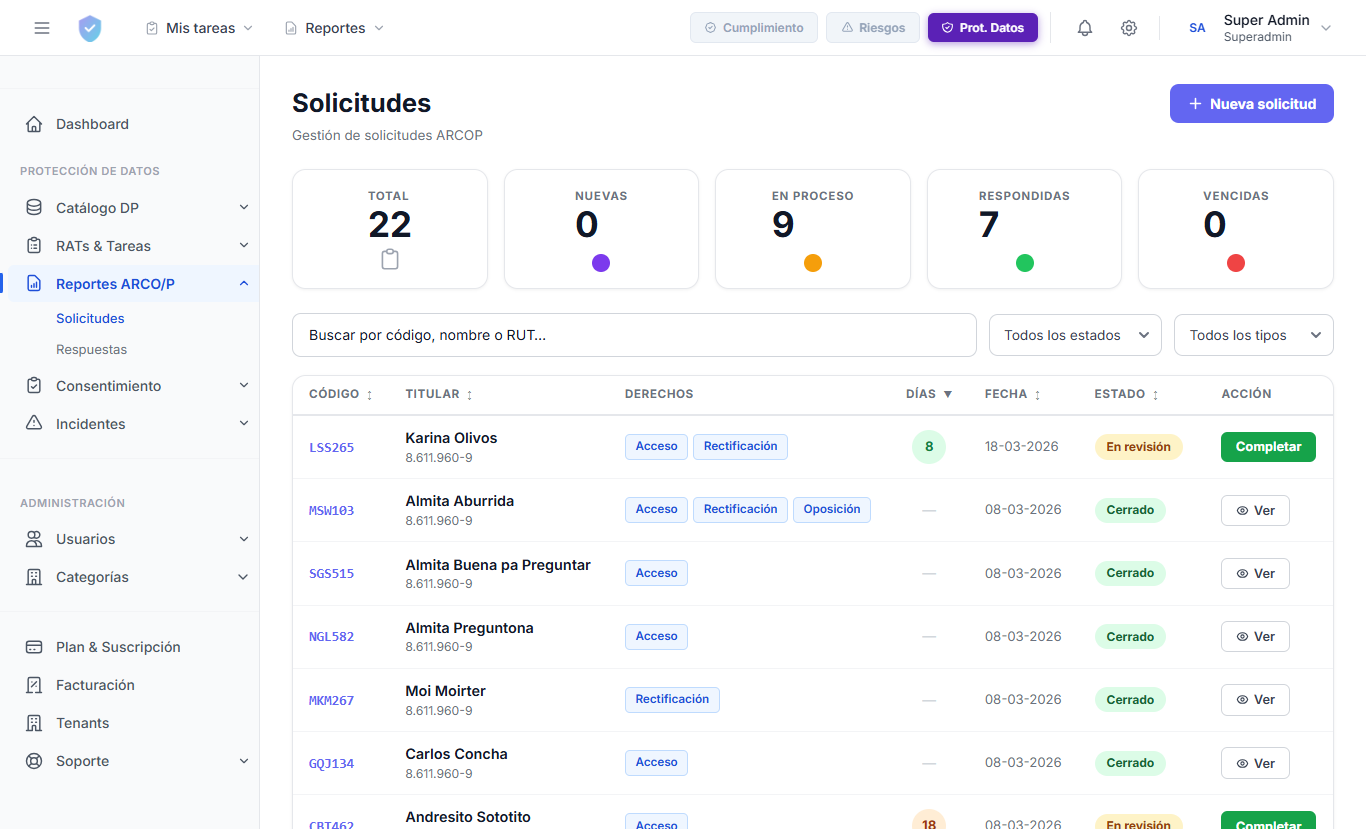1366x829 pixels.
Task: Toggle the Riesgos module button
Action: (872, 28)
